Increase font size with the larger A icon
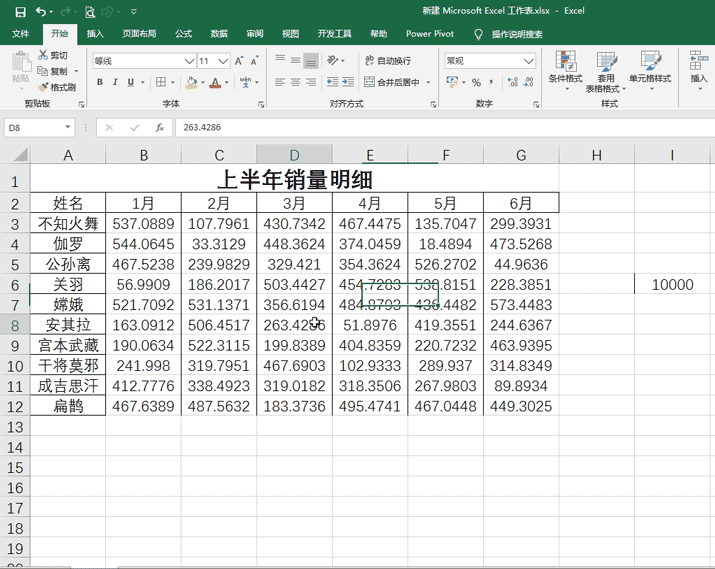Viewport: 715px width, 569px height. [239, 61]
